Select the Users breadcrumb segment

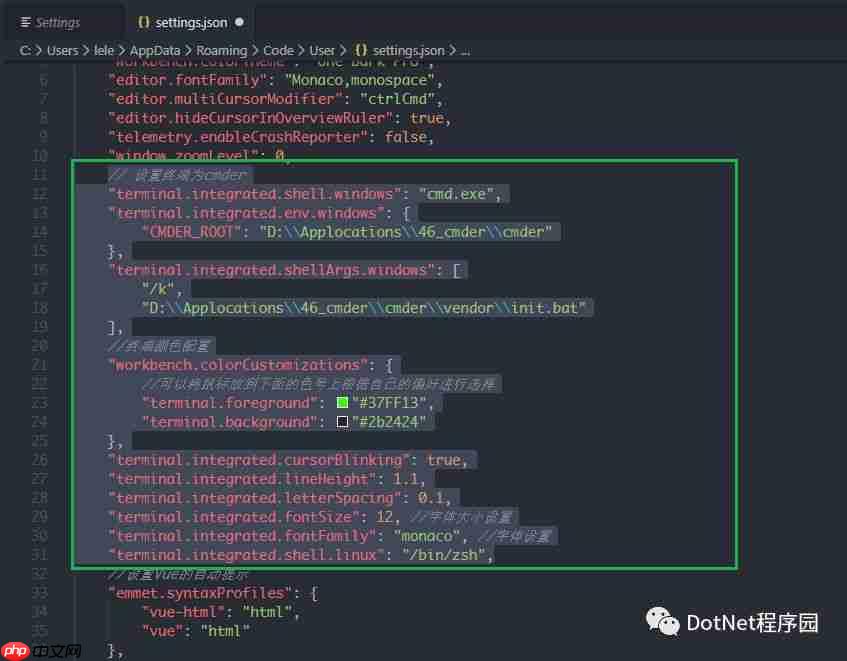coord(63,51)
